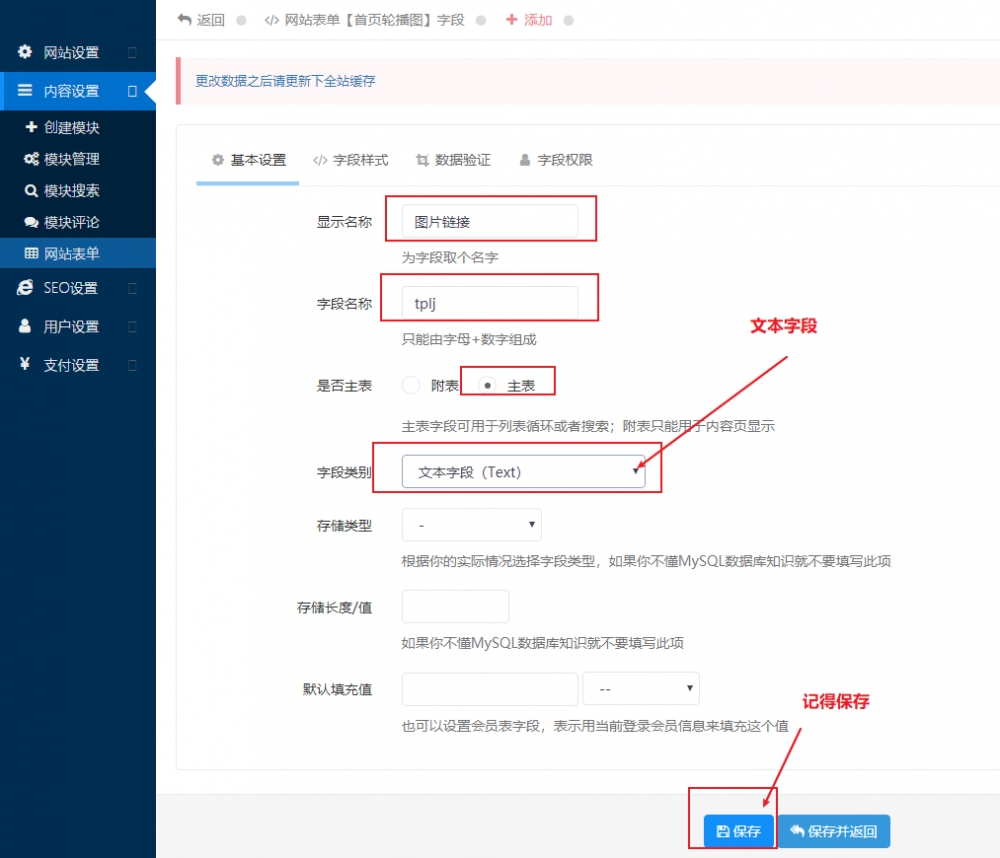
Task: Click the code icon before 网站表单 breadcrumb
Action: point(272,20)
